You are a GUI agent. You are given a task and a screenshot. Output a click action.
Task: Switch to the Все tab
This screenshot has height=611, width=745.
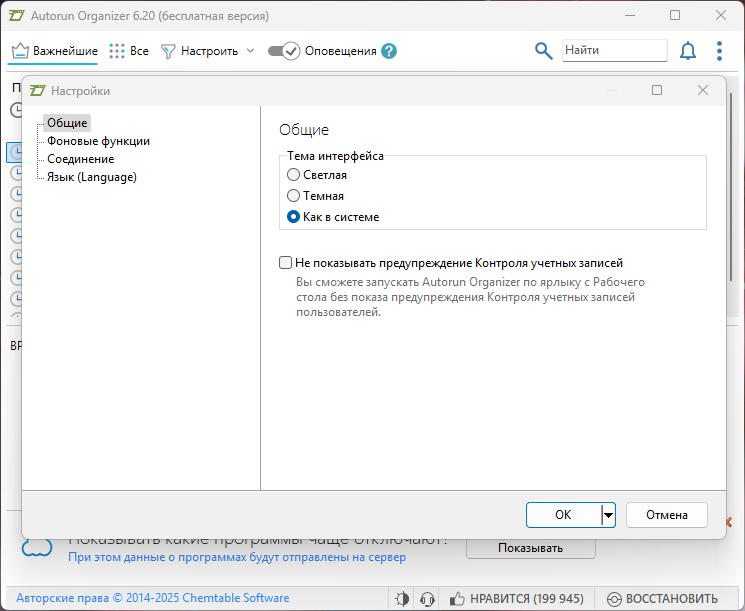tap(129, 51)
